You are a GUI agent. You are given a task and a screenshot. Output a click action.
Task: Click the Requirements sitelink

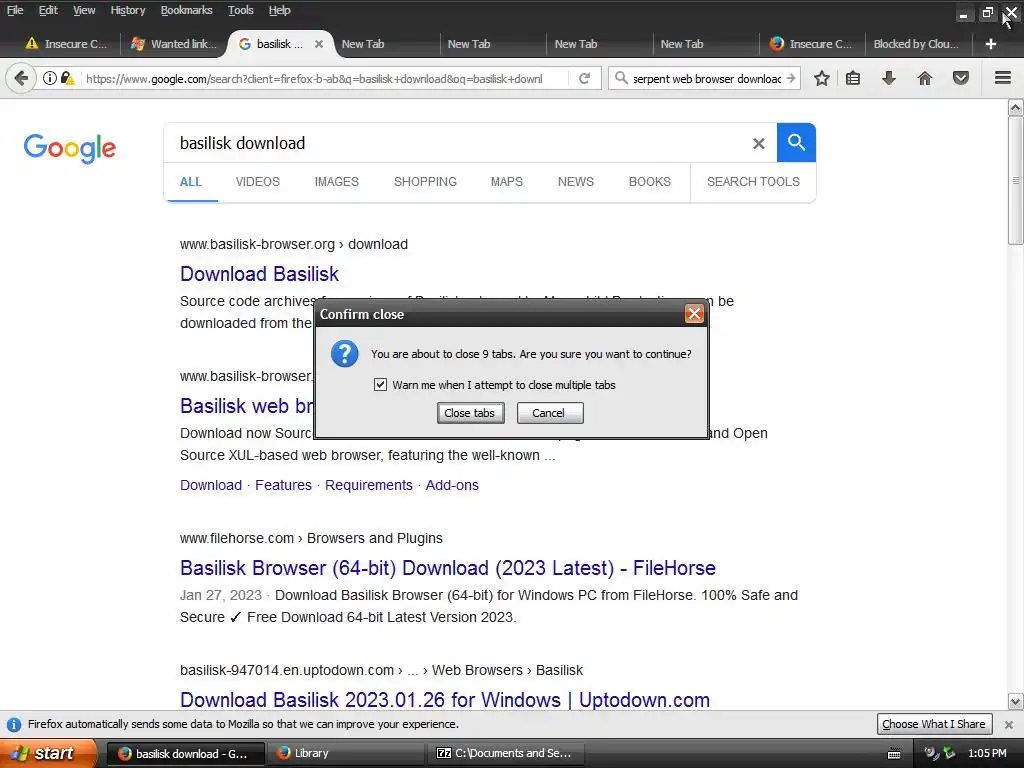368,485
